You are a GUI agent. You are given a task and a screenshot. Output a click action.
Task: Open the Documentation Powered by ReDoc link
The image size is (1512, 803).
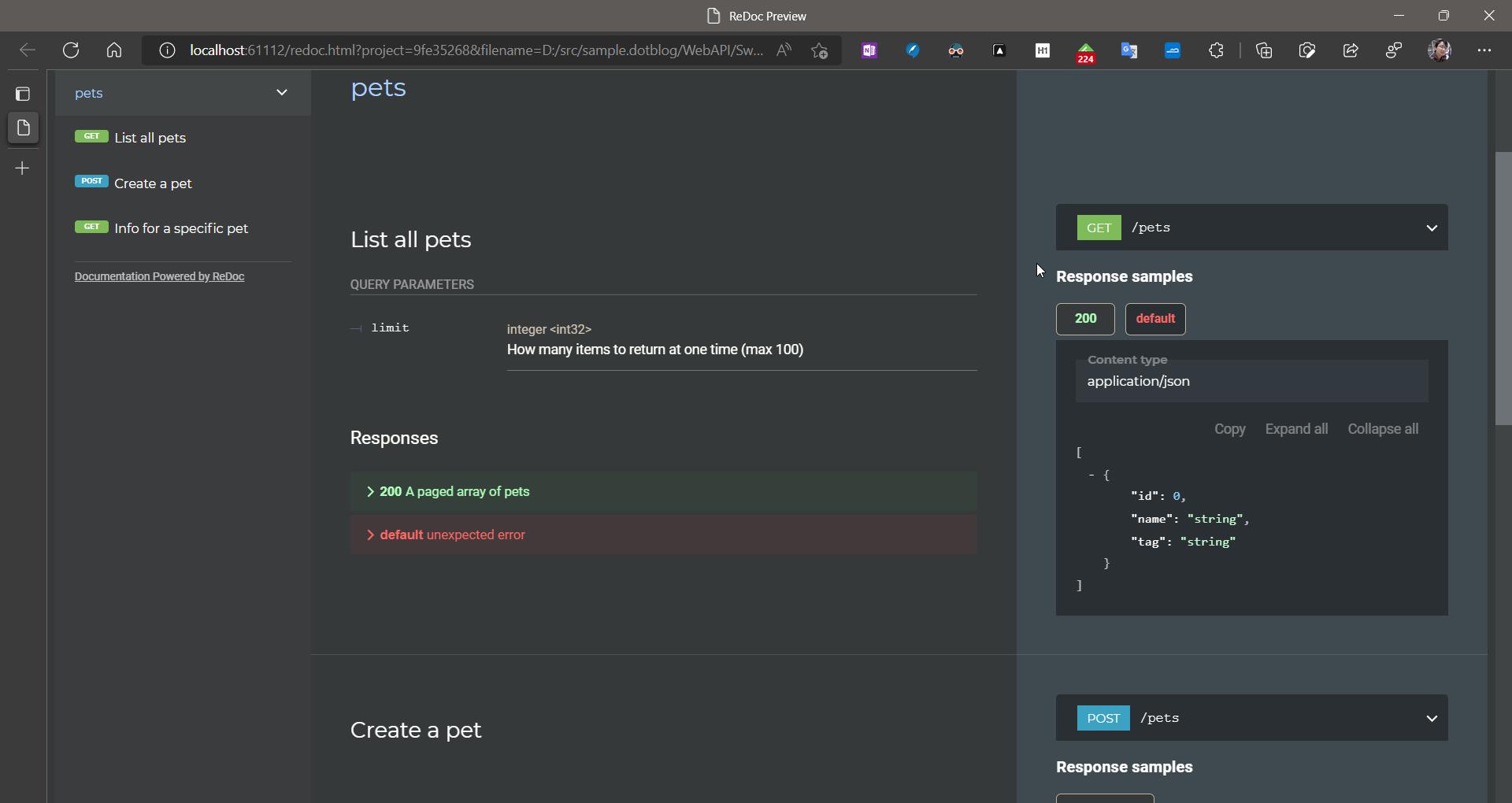pos(159,276)
